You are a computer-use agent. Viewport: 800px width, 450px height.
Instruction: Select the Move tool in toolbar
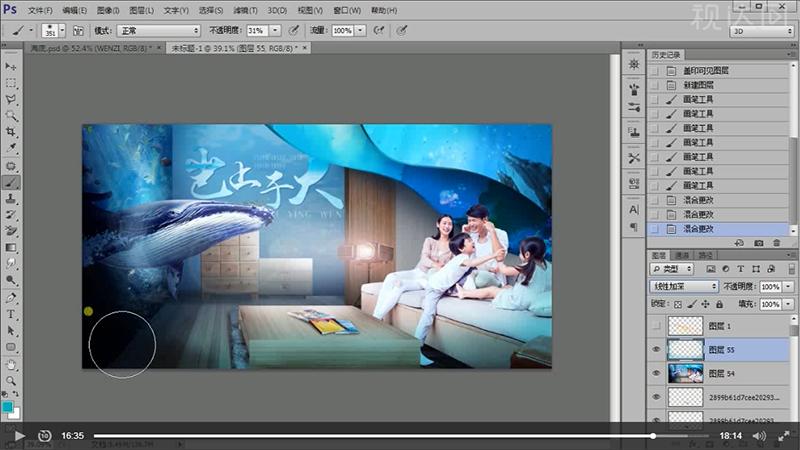11,66
